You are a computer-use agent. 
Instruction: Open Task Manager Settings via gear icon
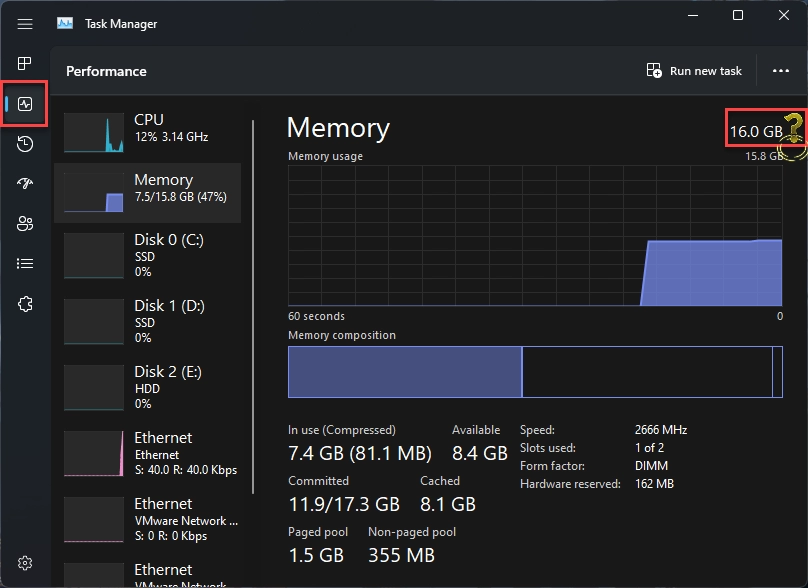[x=23, y=562]
